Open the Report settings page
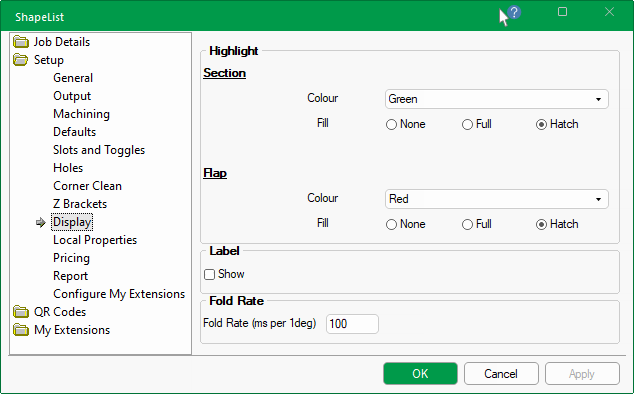The image size is (634, 394). (x=70, y=276)
